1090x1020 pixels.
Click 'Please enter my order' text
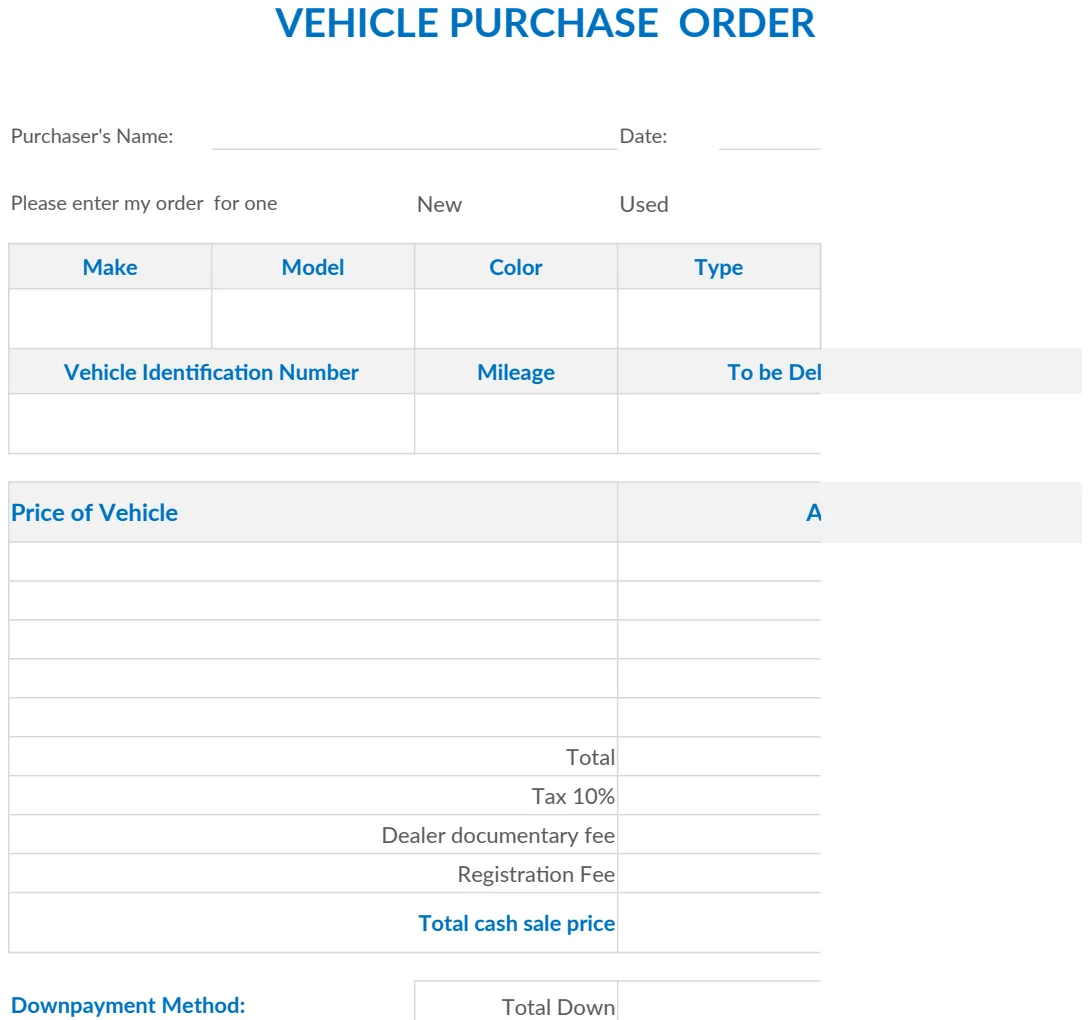click(107, 204)
